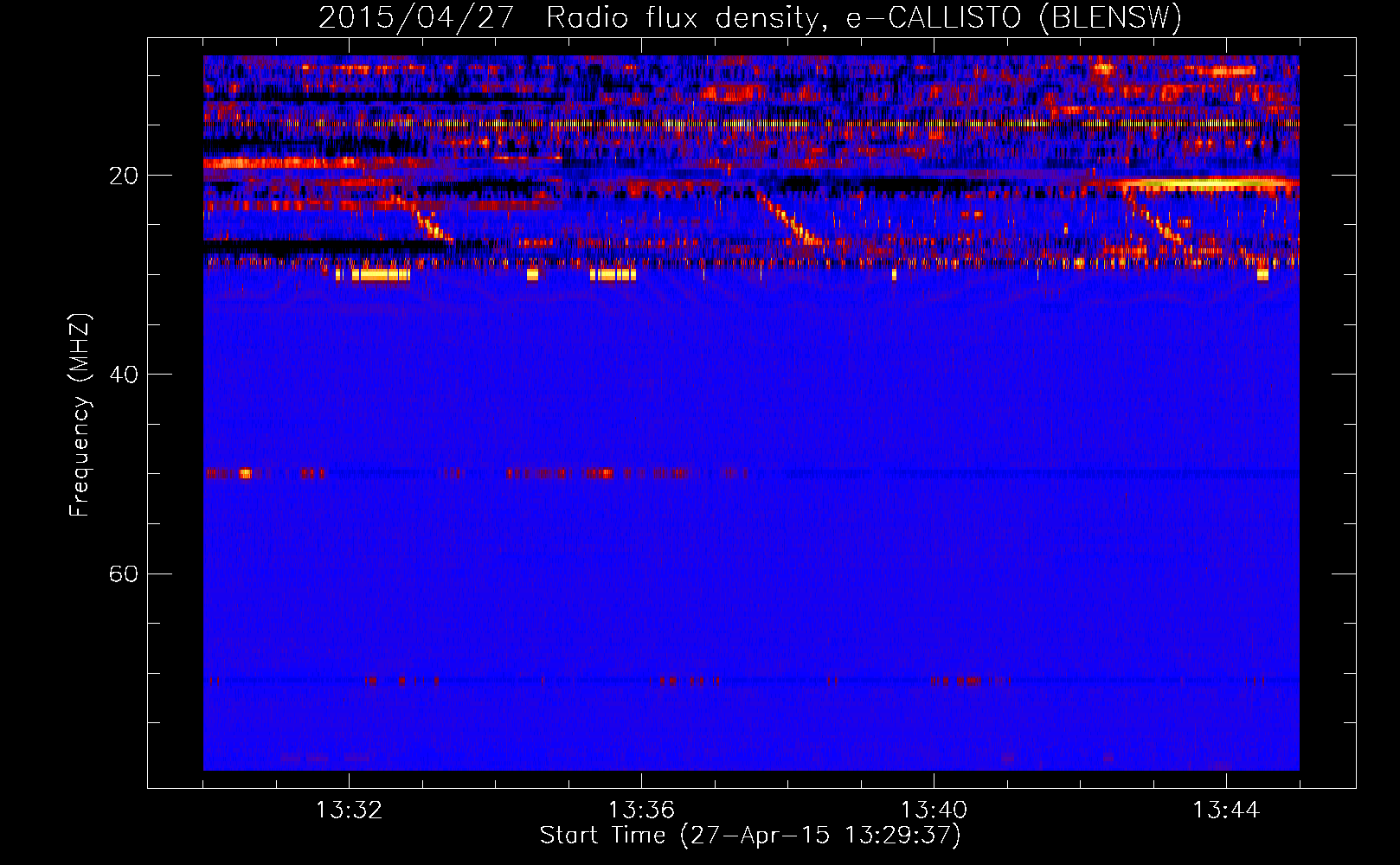
Task: Click the 60 MHz frequency tick label
Action: pyautogui.click(x=124, y=573)
